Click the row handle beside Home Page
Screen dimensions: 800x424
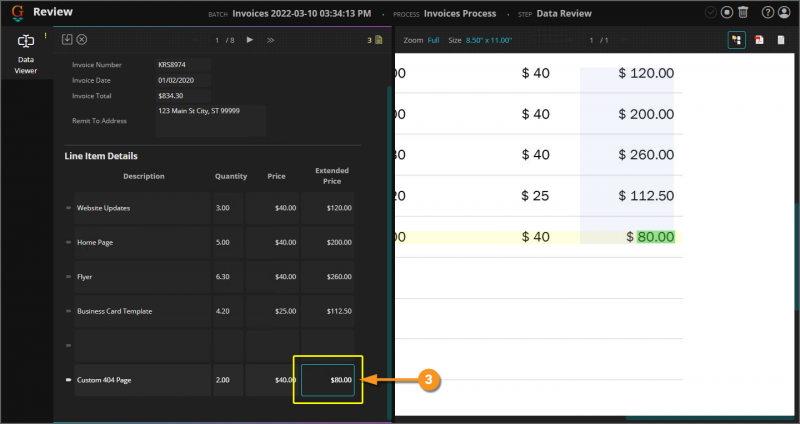[68, 242]
